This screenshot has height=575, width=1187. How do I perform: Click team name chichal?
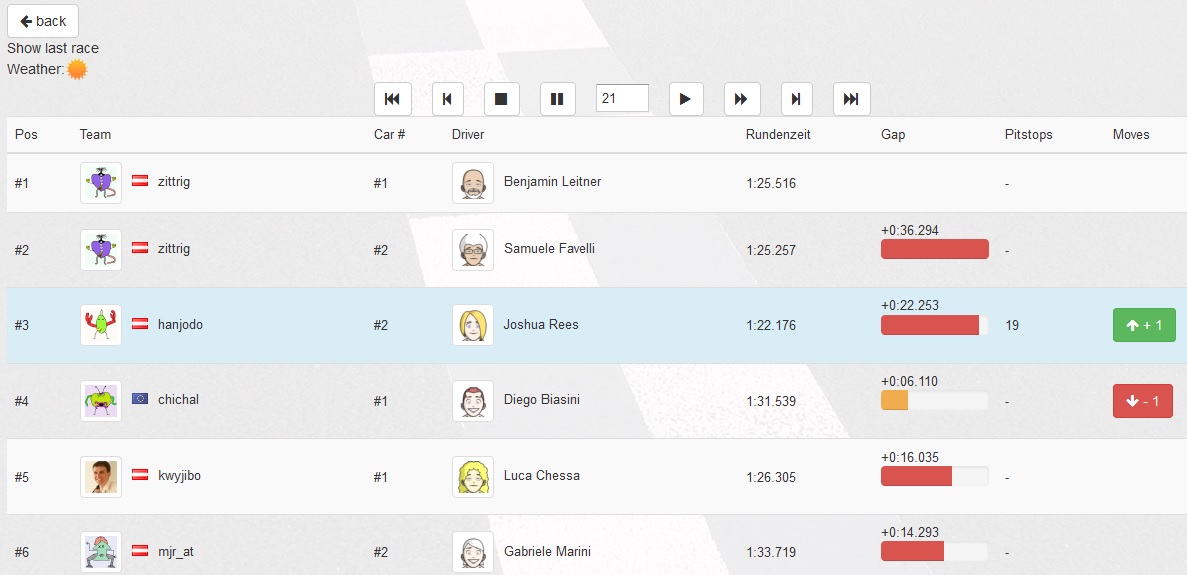point(179,399)
